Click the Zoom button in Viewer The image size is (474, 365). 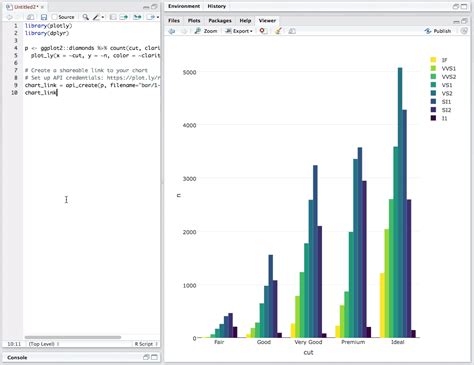point(206,31)
